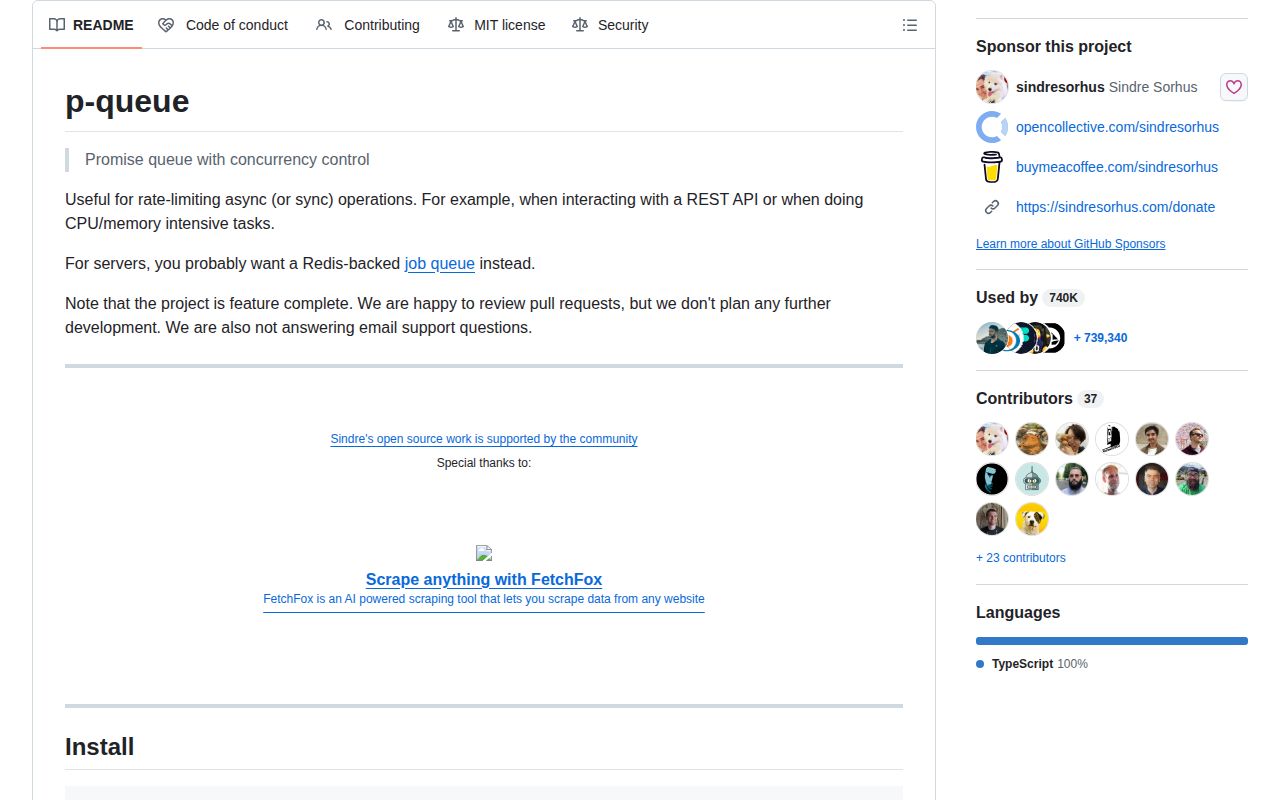Open Learn more about GitHub Sponsors

tap(1070, 244)
